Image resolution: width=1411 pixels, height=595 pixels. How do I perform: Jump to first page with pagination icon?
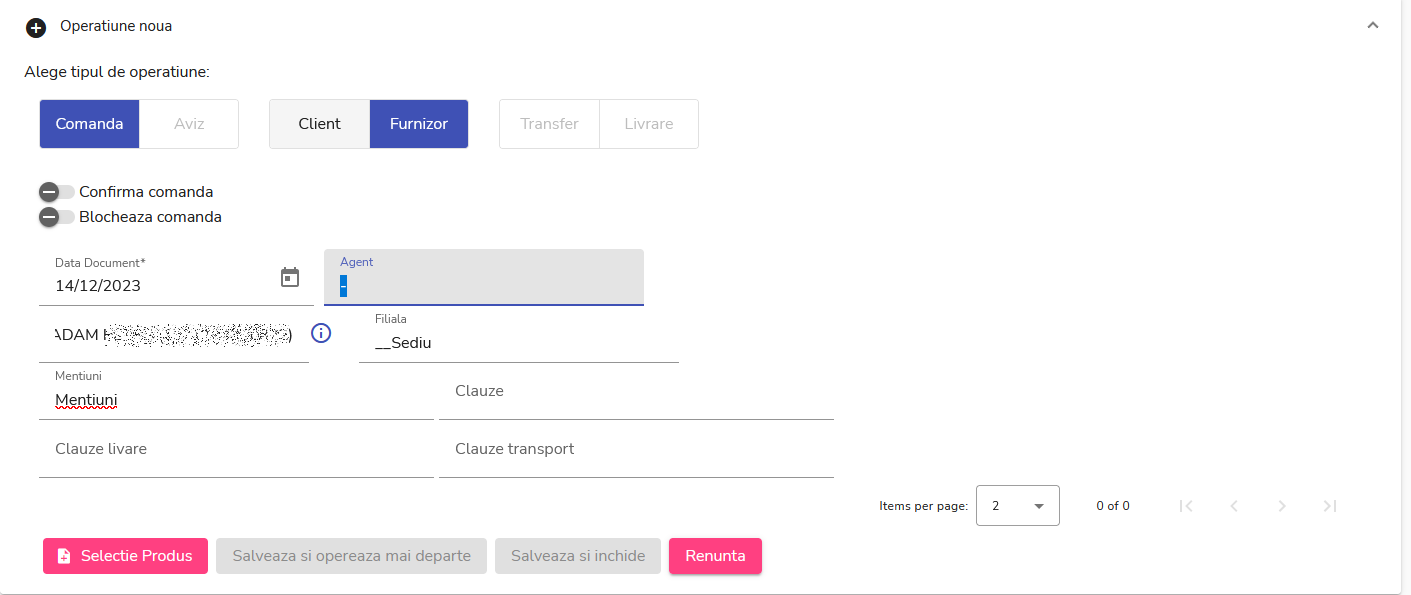tap(1186, 506)
